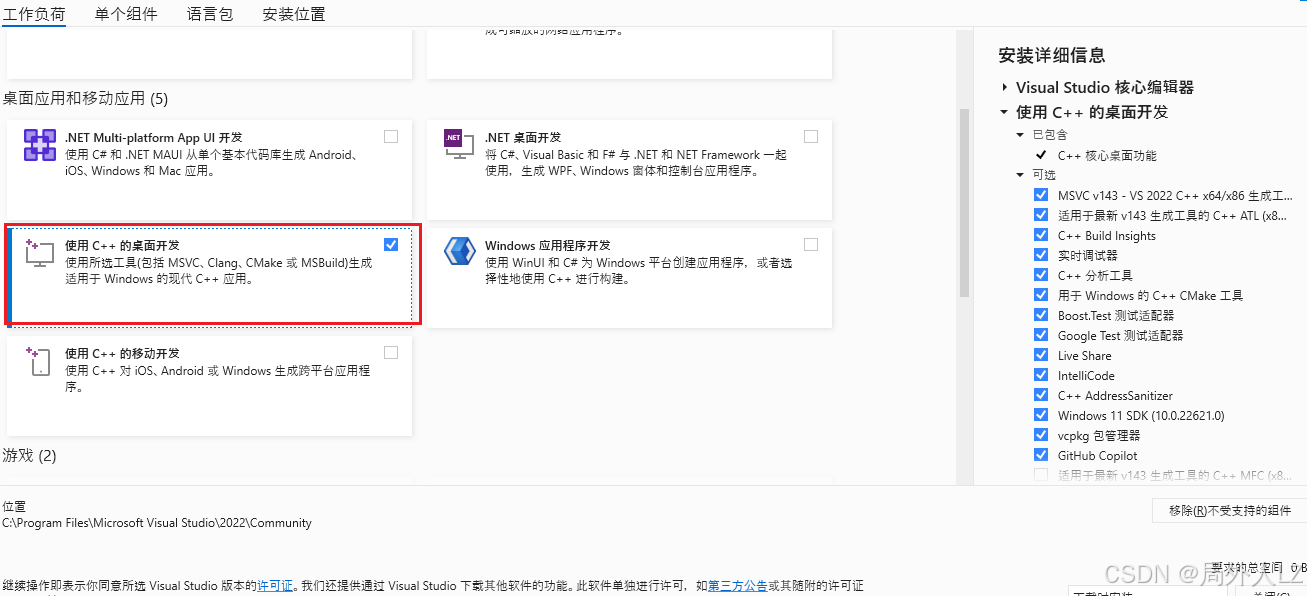The image size is (1307, 596).
Task: Click the 'IntelliCode' component label
Action: click(x=1086, y=375)
